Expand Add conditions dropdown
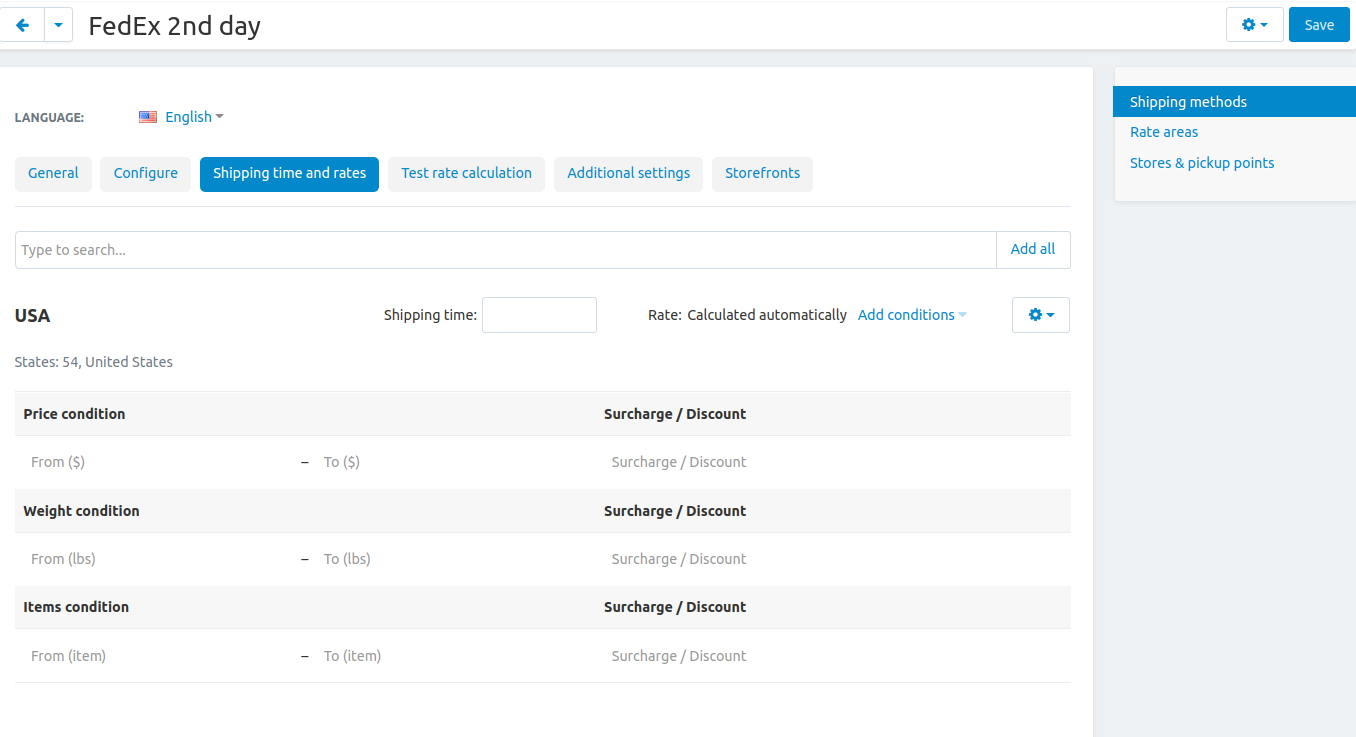1356x737 pixels. coord(912,315)
